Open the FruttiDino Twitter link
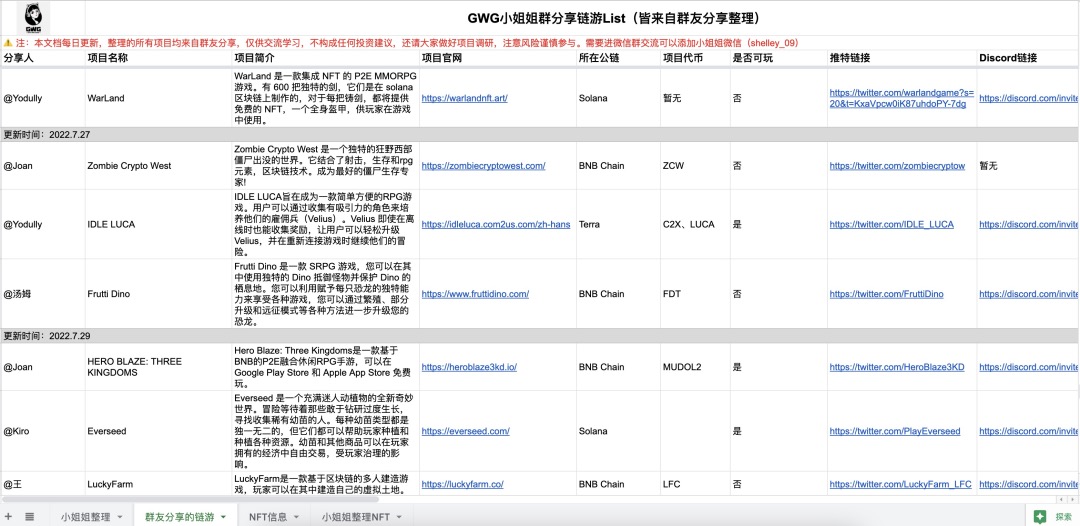 coord(886,294)
